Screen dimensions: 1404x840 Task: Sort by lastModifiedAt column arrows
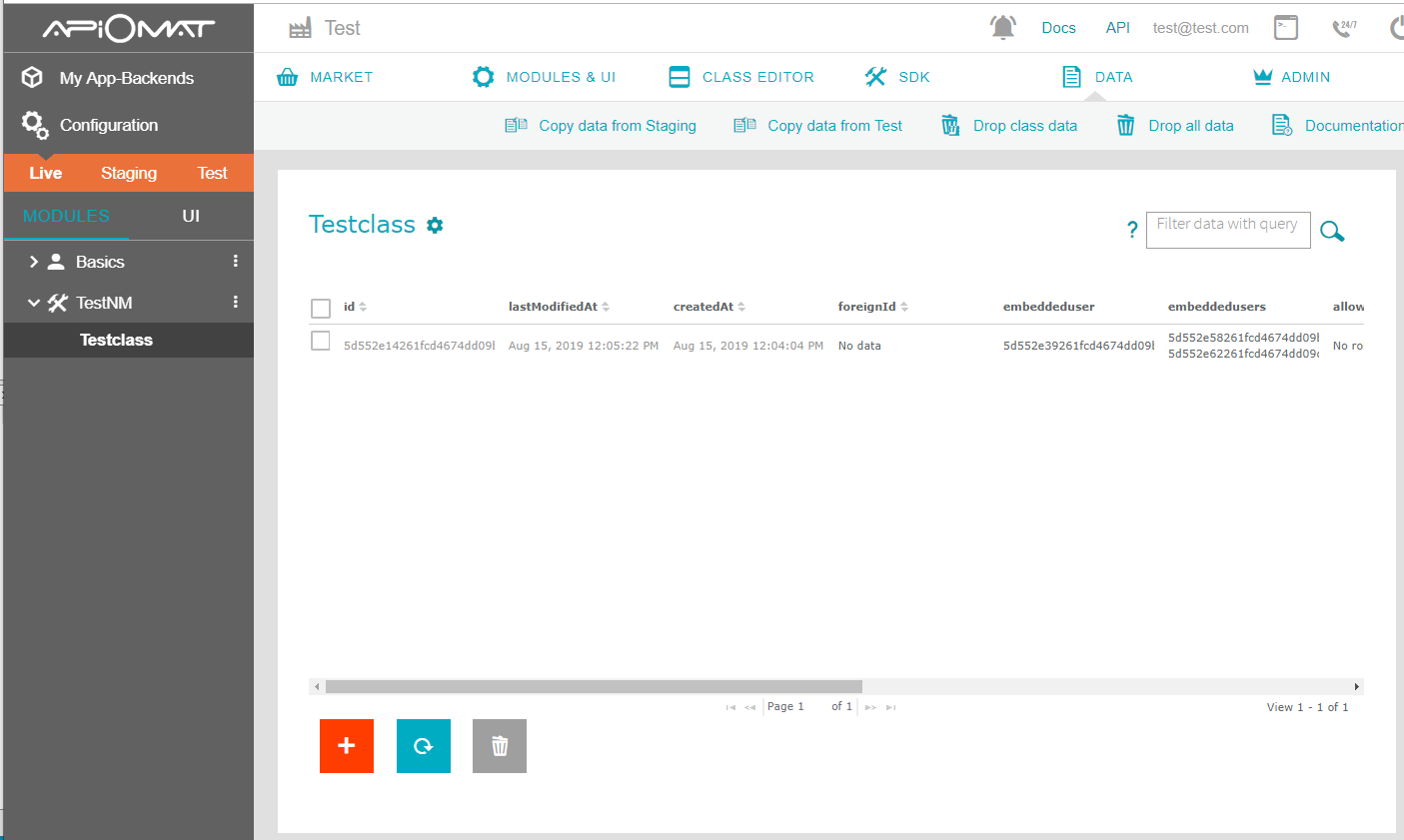(x=606, y=307)
